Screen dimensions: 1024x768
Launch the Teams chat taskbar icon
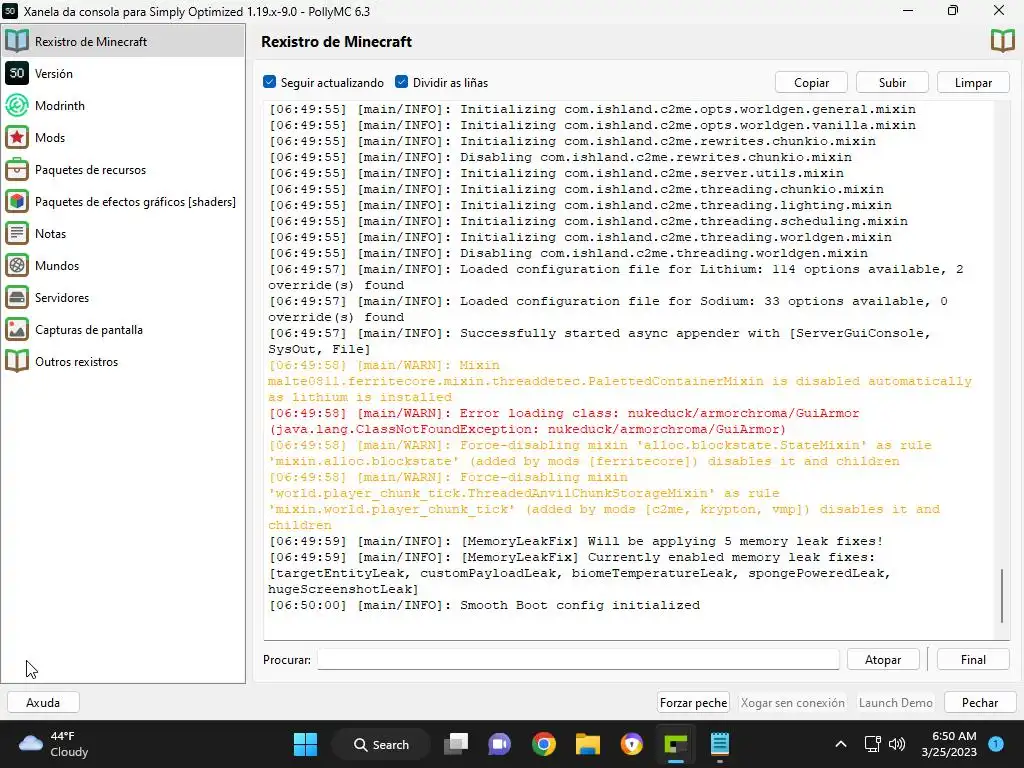(x=500, y=744)
